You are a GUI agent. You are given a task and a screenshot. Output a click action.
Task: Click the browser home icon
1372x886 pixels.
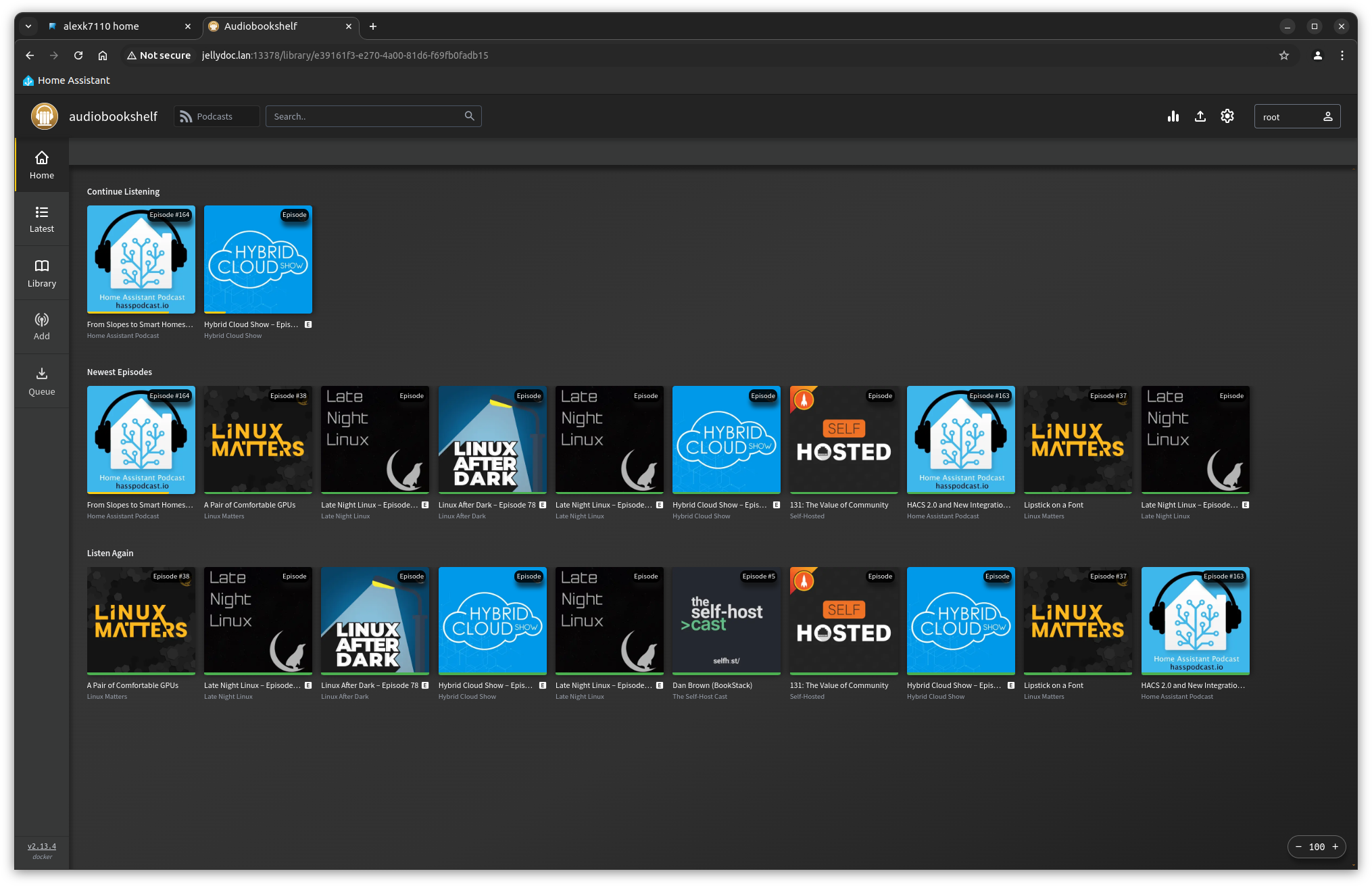tap(103, 55)
